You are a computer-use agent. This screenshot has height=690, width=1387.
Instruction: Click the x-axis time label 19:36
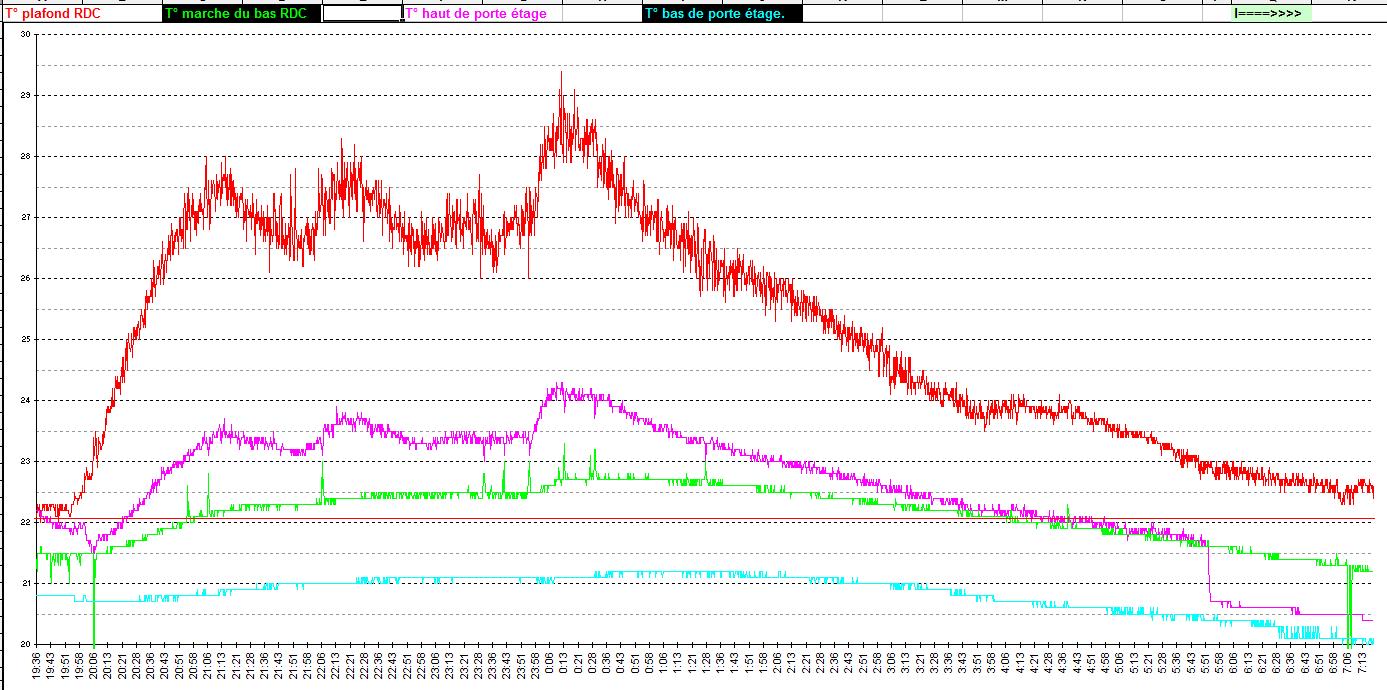pyautogui.click(x=37, y=664)
